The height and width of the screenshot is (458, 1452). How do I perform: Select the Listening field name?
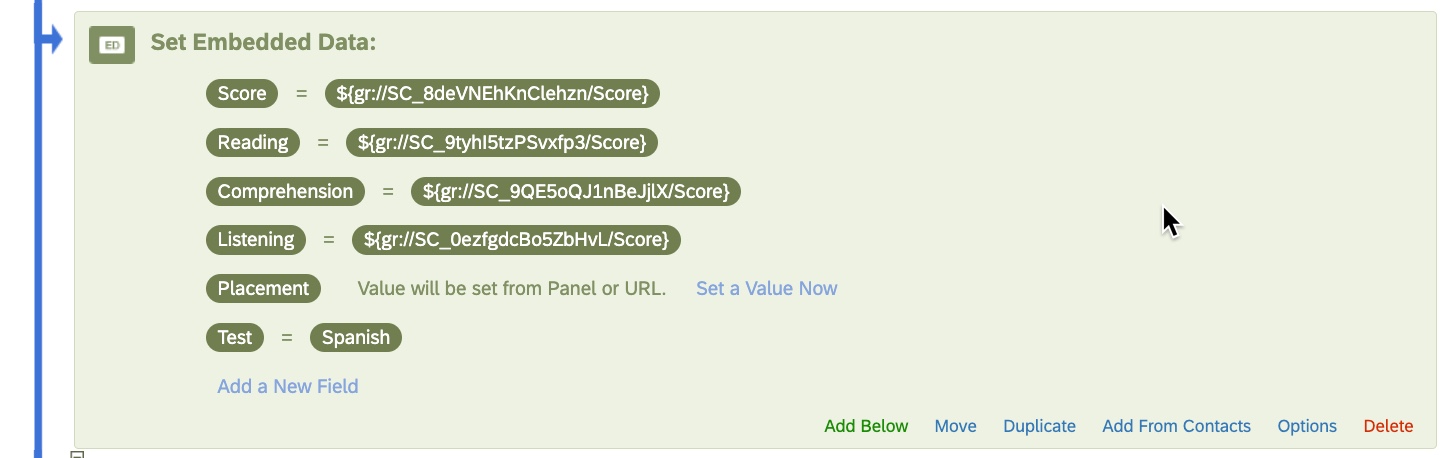[256, 240]
